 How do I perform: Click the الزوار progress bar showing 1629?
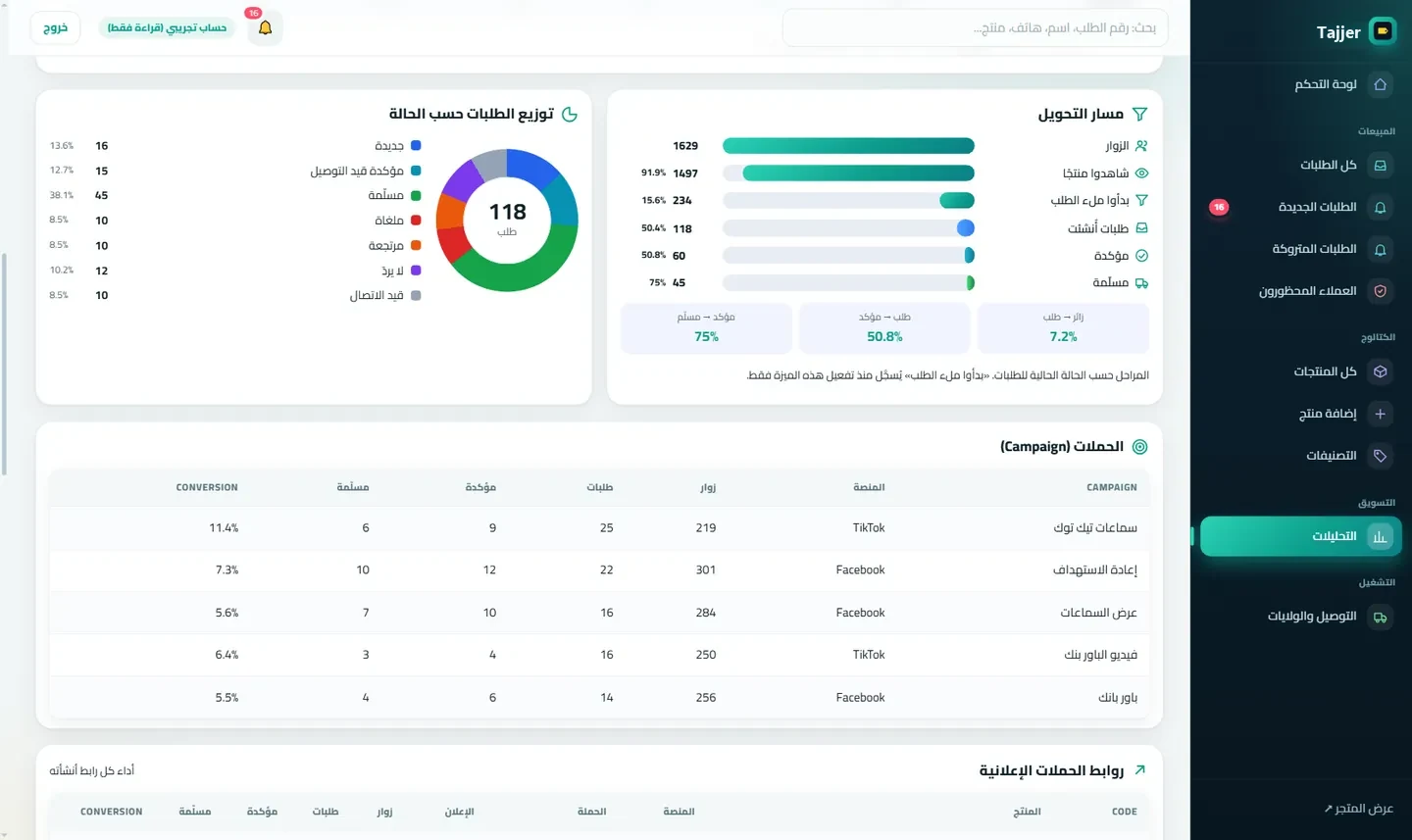point(848,146)
